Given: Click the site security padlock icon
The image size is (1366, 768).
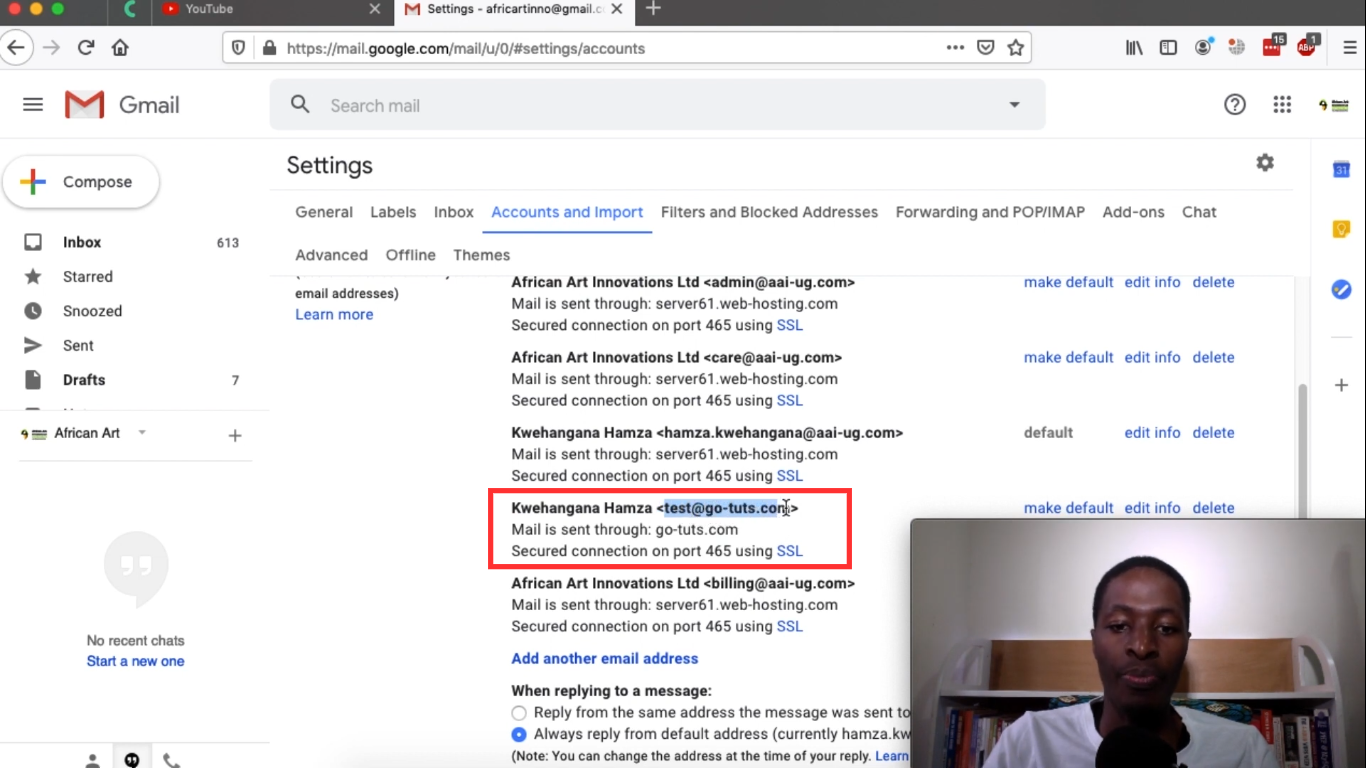Looking at the screenshot, I should 268,48.
